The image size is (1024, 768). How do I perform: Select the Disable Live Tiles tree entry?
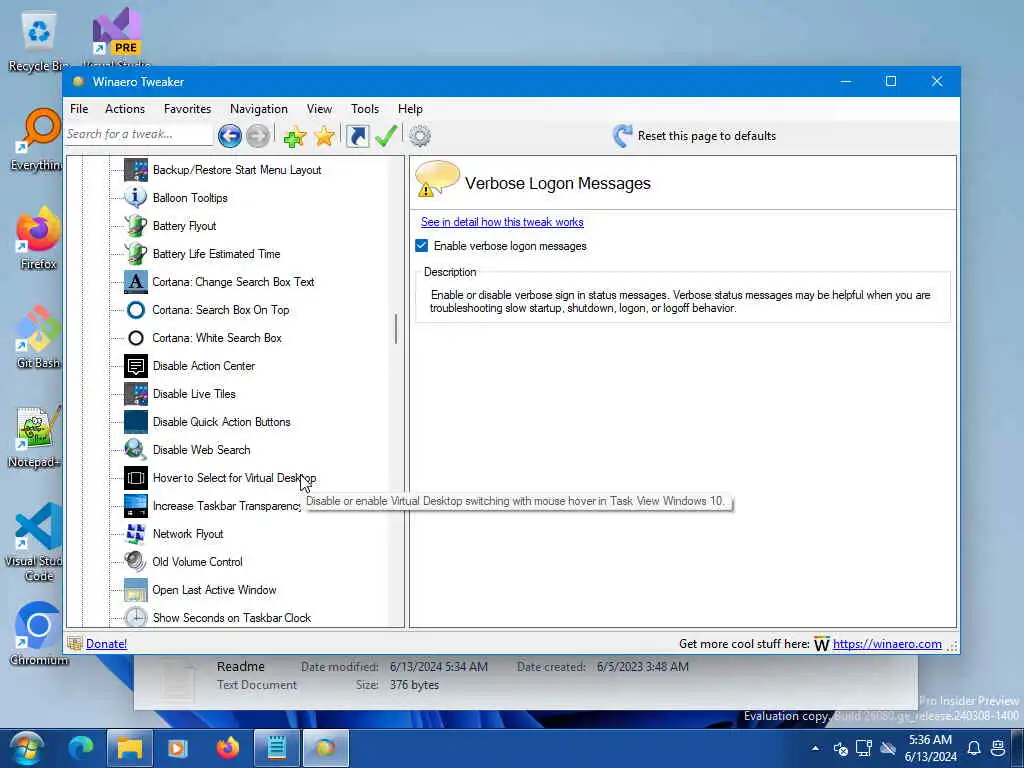194,394
